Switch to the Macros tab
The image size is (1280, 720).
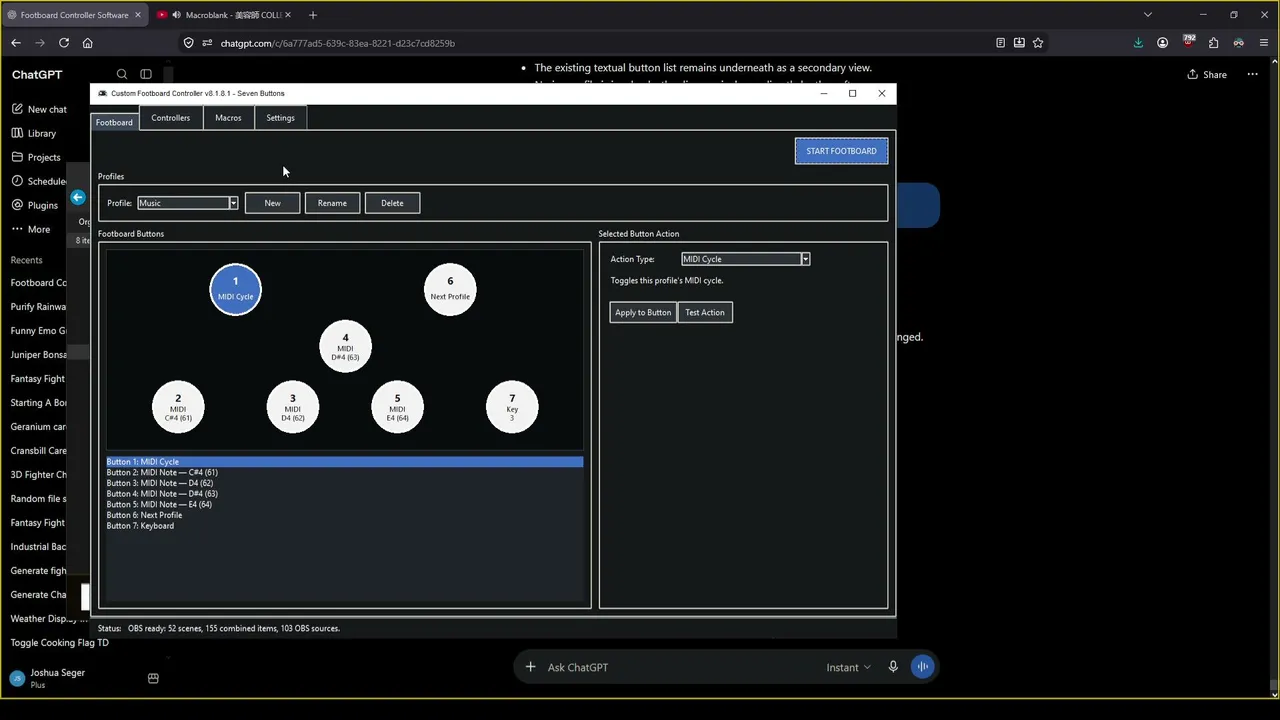(228, 118)
